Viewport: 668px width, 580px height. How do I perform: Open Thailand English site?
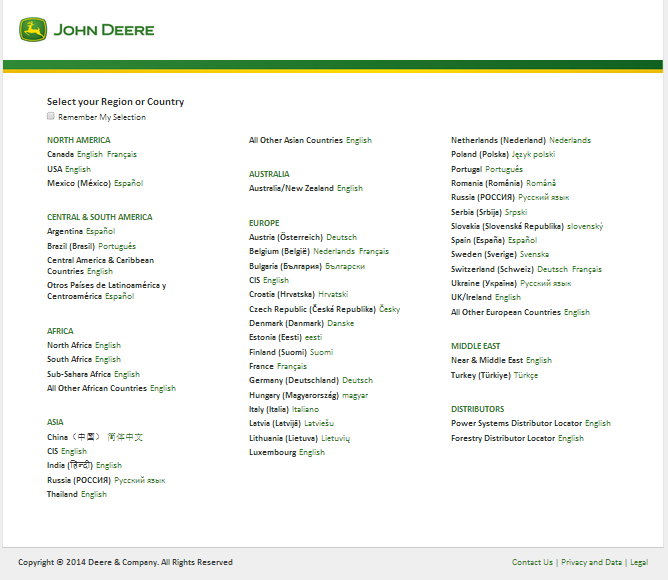tap(94, 494)
